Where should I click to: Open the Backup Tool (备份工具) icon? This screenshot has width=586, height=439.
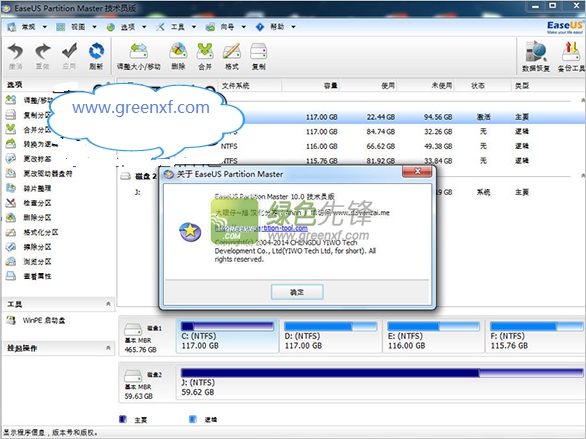[x=571, y=52]
